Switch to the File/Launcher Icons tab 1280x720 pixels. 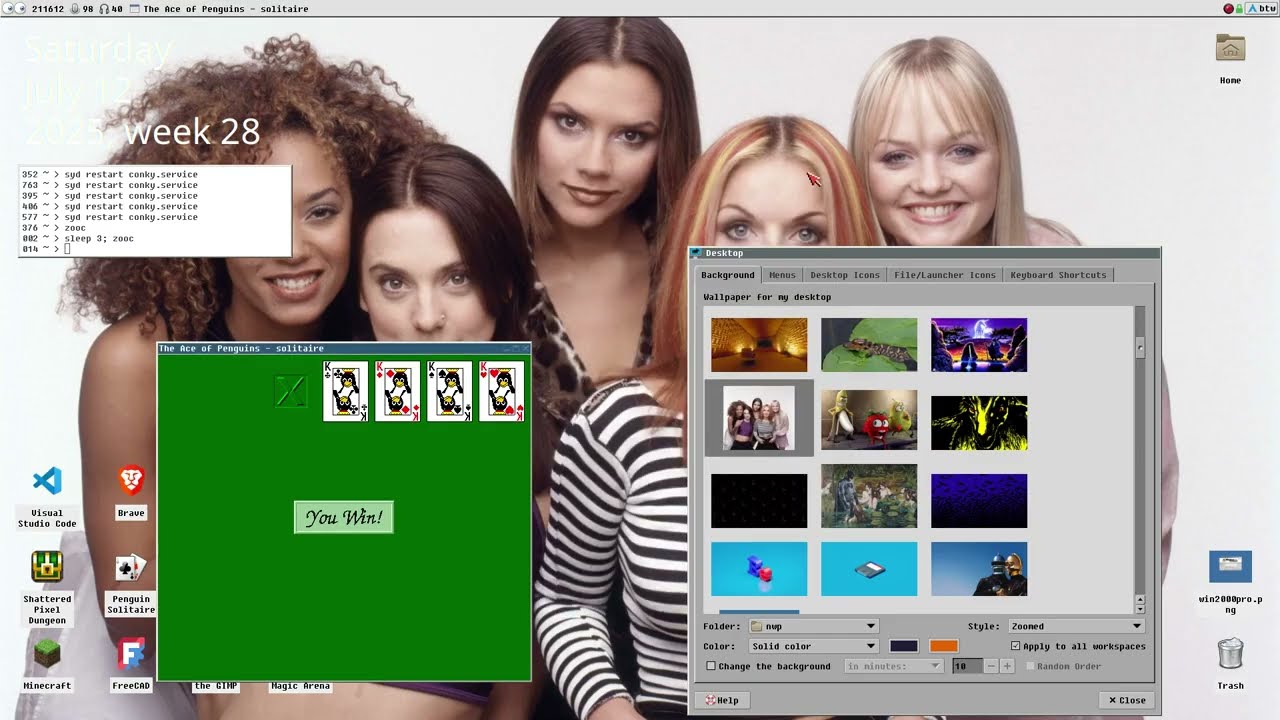click(945, 275)
